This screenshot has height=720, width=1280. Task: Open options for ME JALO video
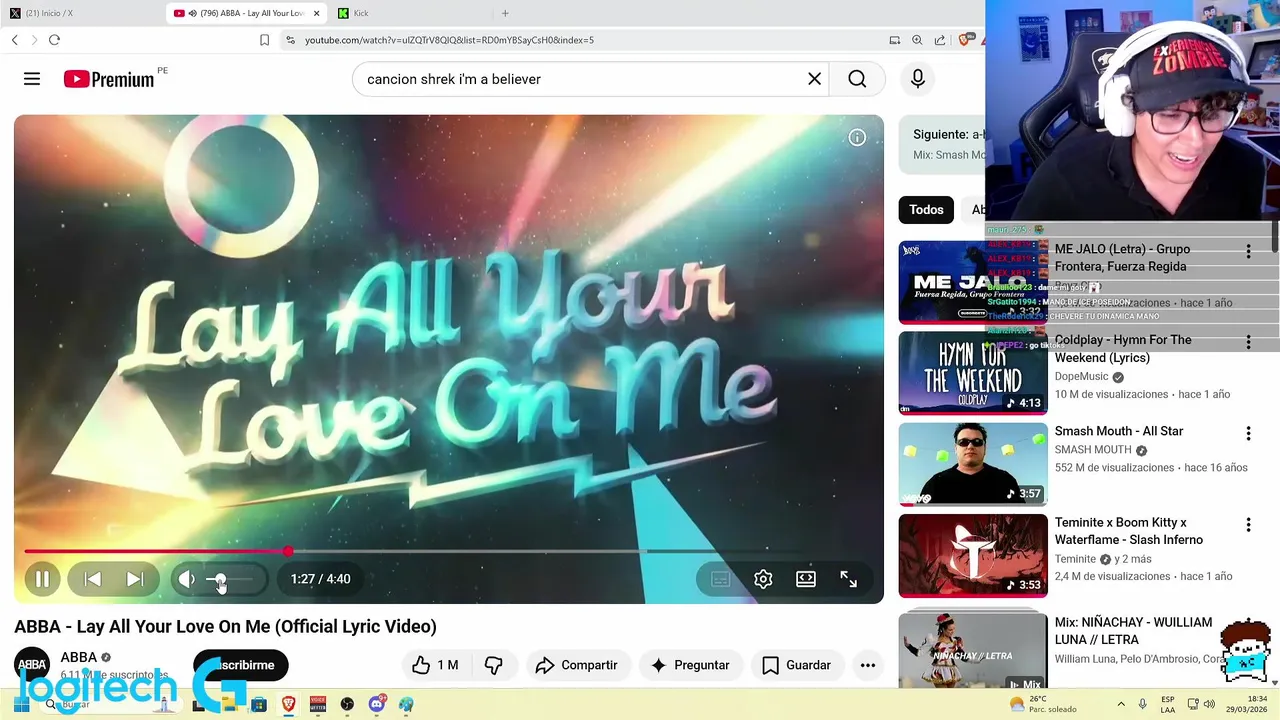point(1248,251)
